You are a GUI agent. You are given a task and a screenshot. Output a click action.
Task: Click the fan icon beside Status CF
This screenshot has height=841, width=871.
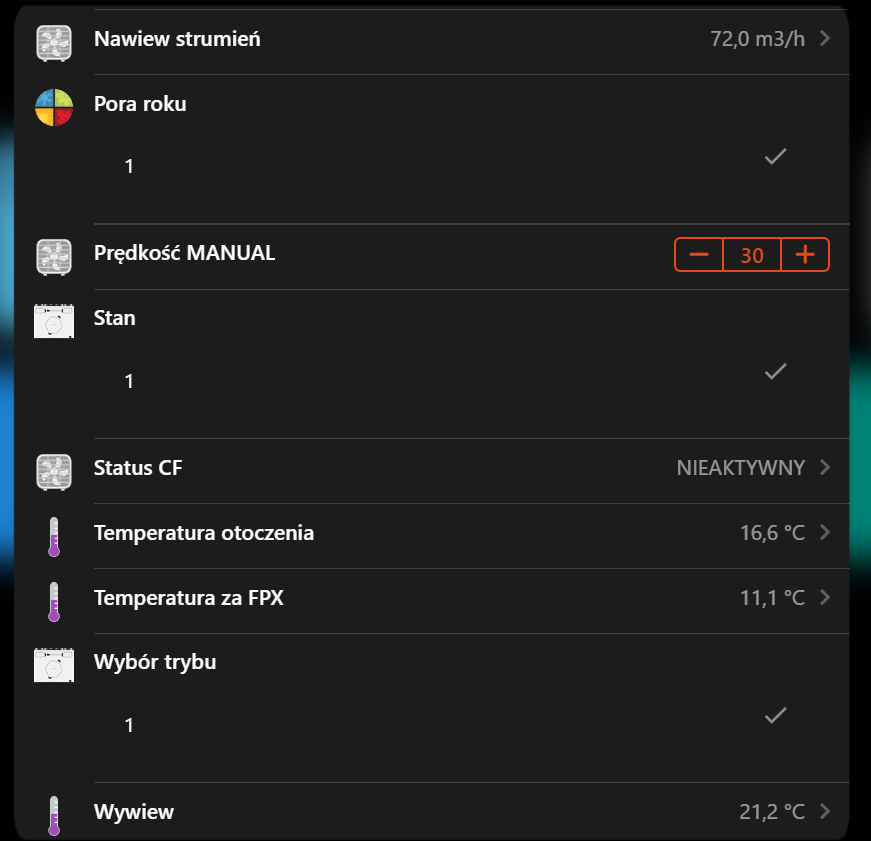(x=54, y=472)
